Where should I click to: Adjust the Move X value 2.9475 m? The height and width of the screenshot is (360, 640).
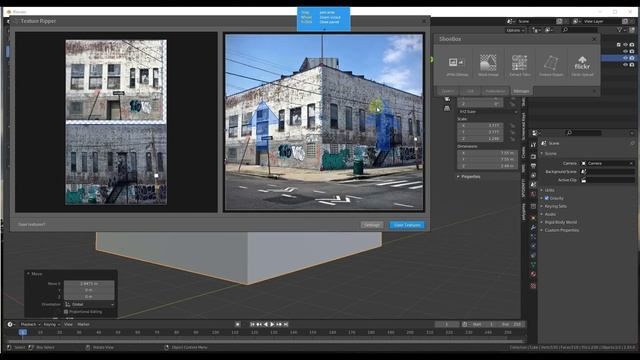coord(89,284)
